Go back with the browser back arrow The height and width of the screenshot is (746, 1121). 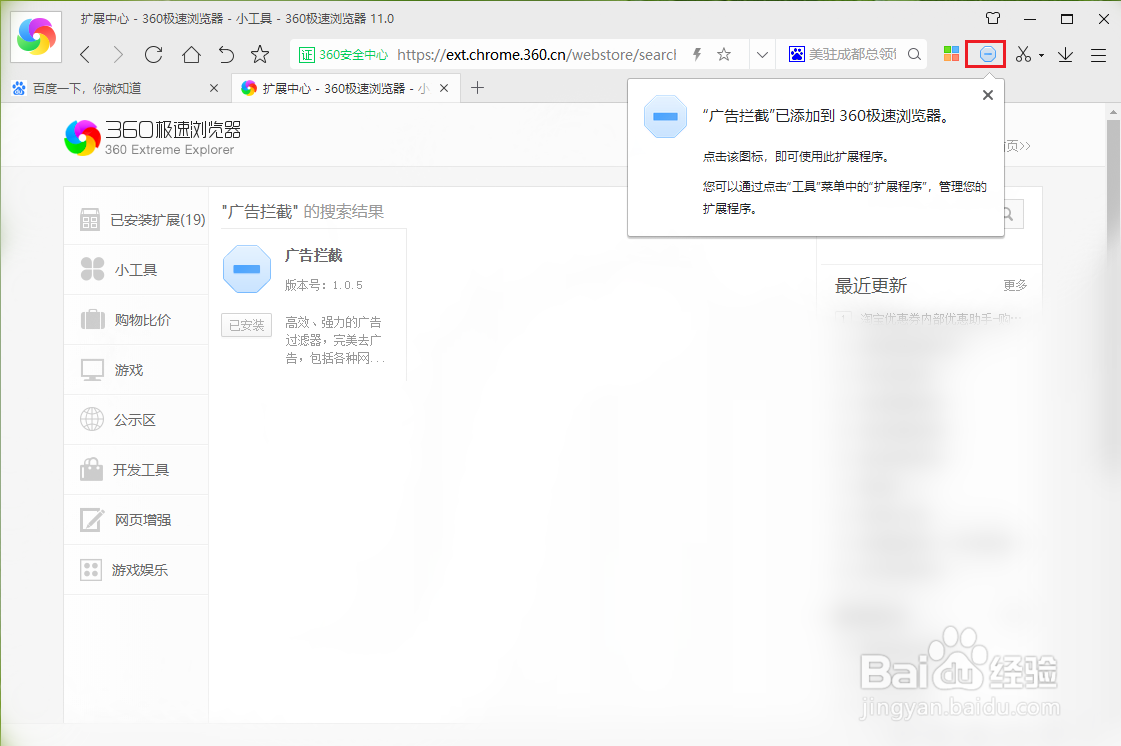click(86, 54)
